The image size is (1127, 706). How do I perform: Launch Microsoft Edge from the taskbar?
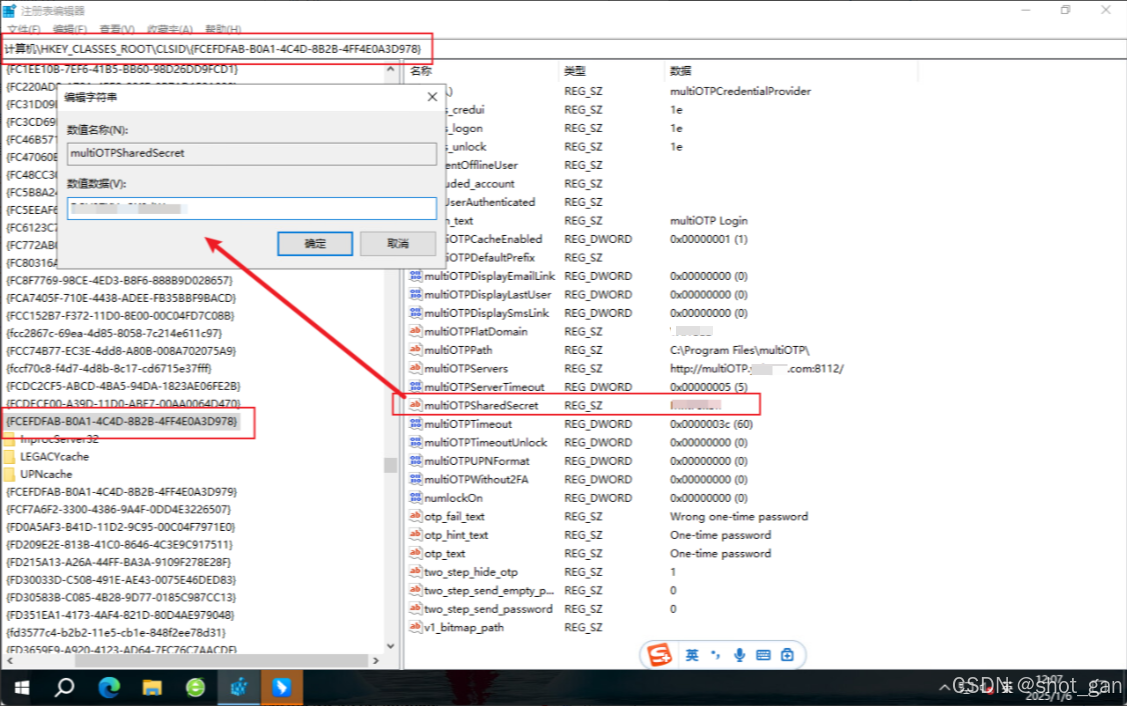(109, 688)
